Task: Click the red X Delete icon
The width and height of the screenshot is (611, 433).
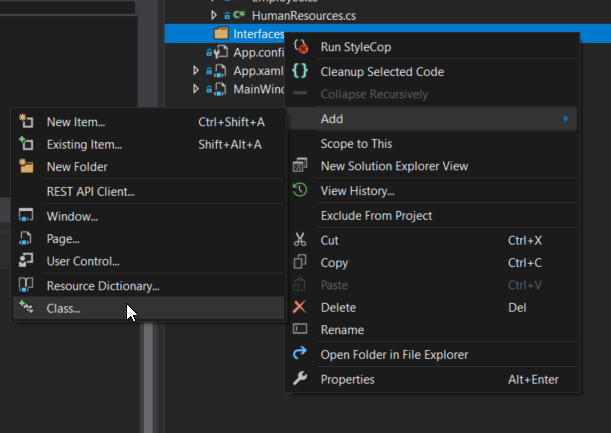Action: tap(300, 307)
